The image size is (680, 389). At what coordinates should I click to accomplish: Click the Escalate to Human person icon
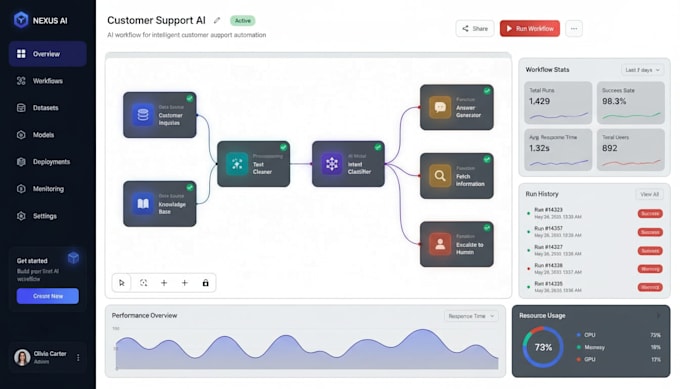tap(440, 244)
